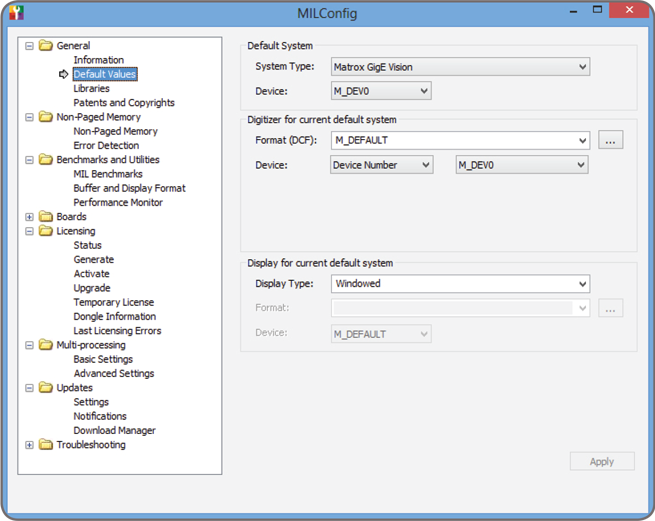Image resolution: width=655 pixels, height=521 pixels.
Task: Open the Device Number dropdown
Action: click(x=381, y=165)
